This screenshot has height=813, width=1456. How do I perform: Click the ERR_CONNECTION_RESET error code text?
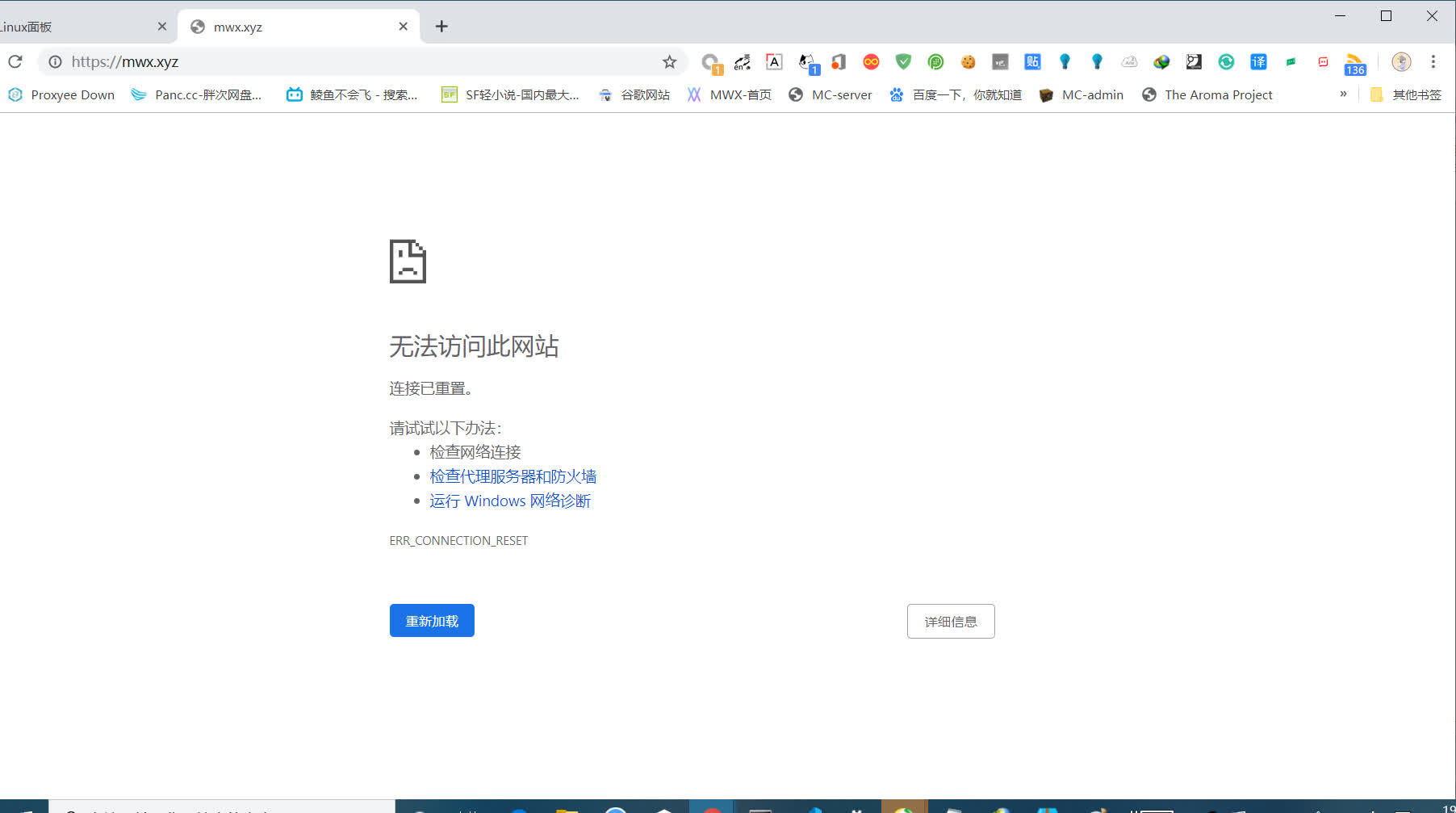coord(458,540)
